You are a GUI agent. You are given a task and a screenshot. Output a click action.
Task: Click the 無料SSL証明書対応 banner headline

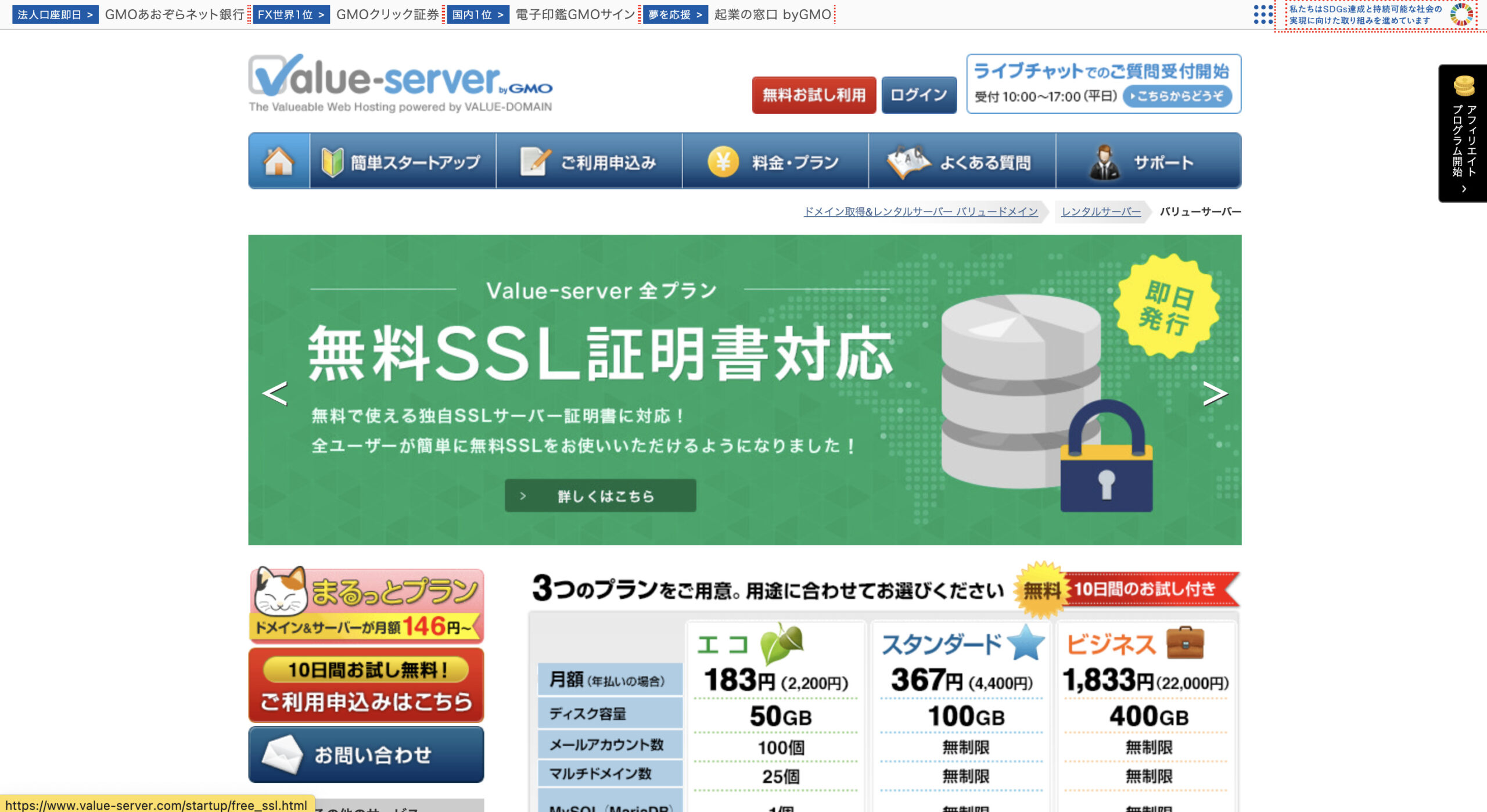(600, 353)
